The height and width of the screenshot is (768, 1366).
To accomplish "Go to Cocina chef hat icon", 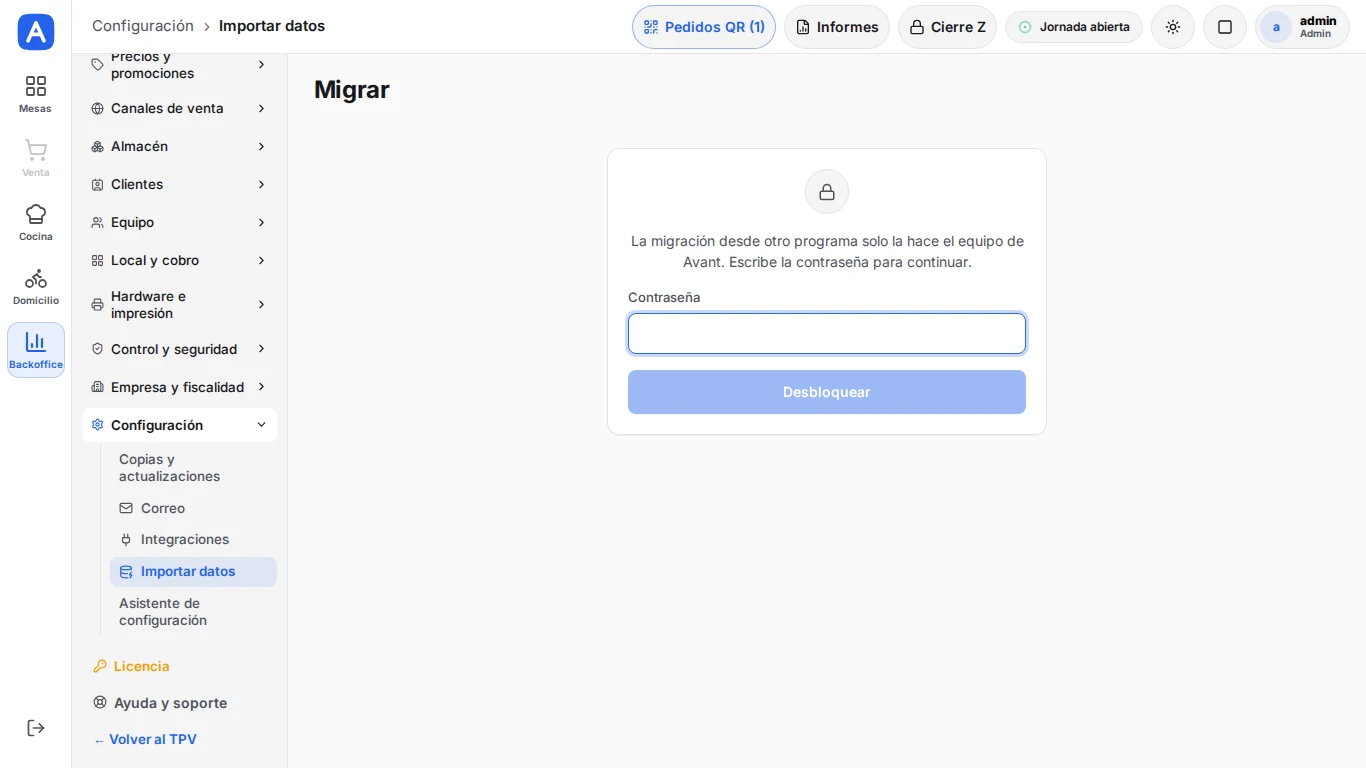I will [36, 214].
